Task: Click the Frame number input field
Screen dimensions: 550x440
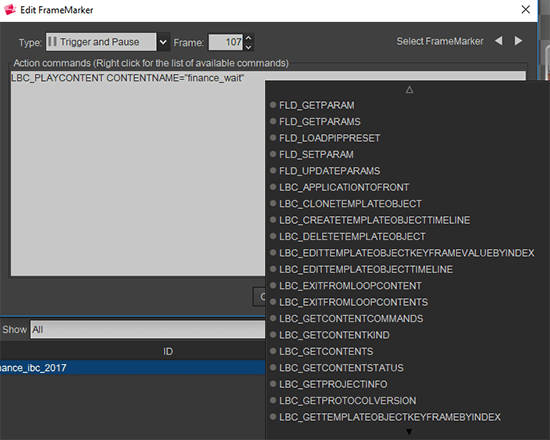Action: (x=226, y=42)
